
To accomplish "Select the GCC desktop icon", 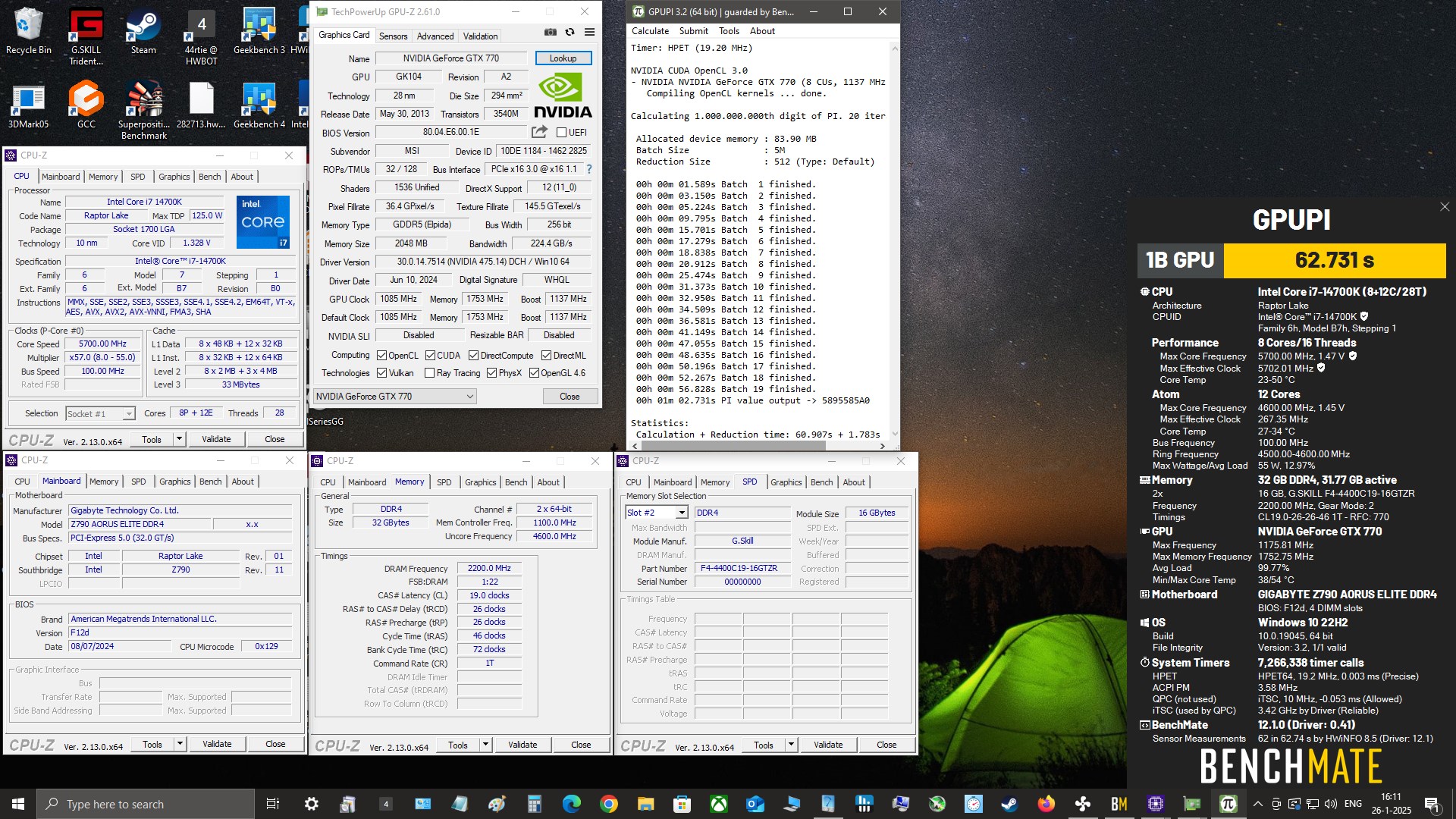I will (x=86, y=105).
